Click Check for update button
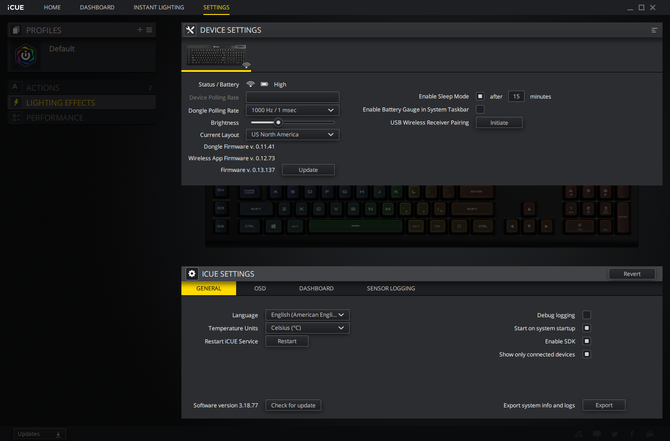The width and height of the screenshot is (670, 441). 293,405
